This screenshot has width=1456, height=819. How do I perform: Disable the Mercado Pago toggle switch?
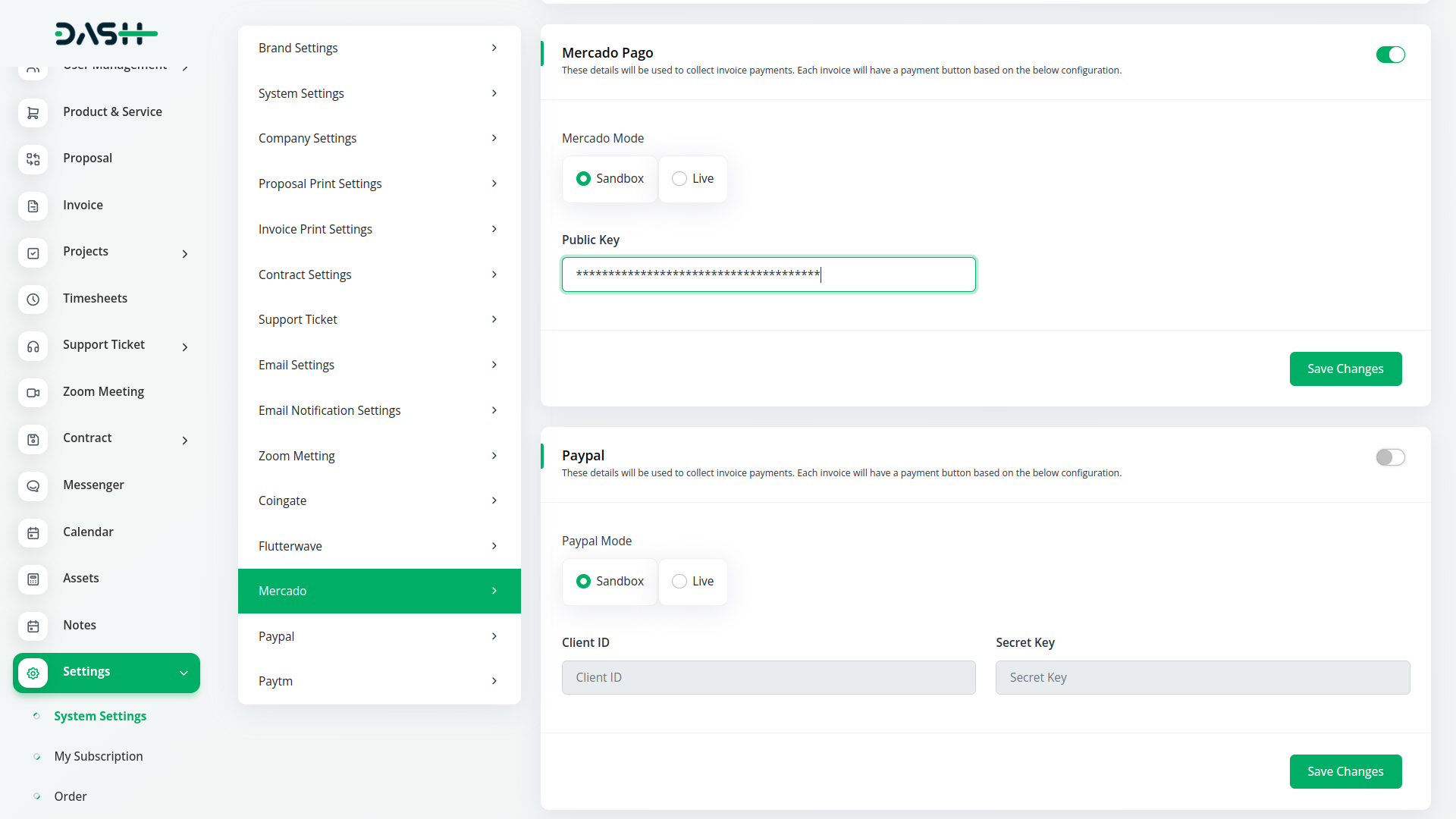pos(1390,55)
